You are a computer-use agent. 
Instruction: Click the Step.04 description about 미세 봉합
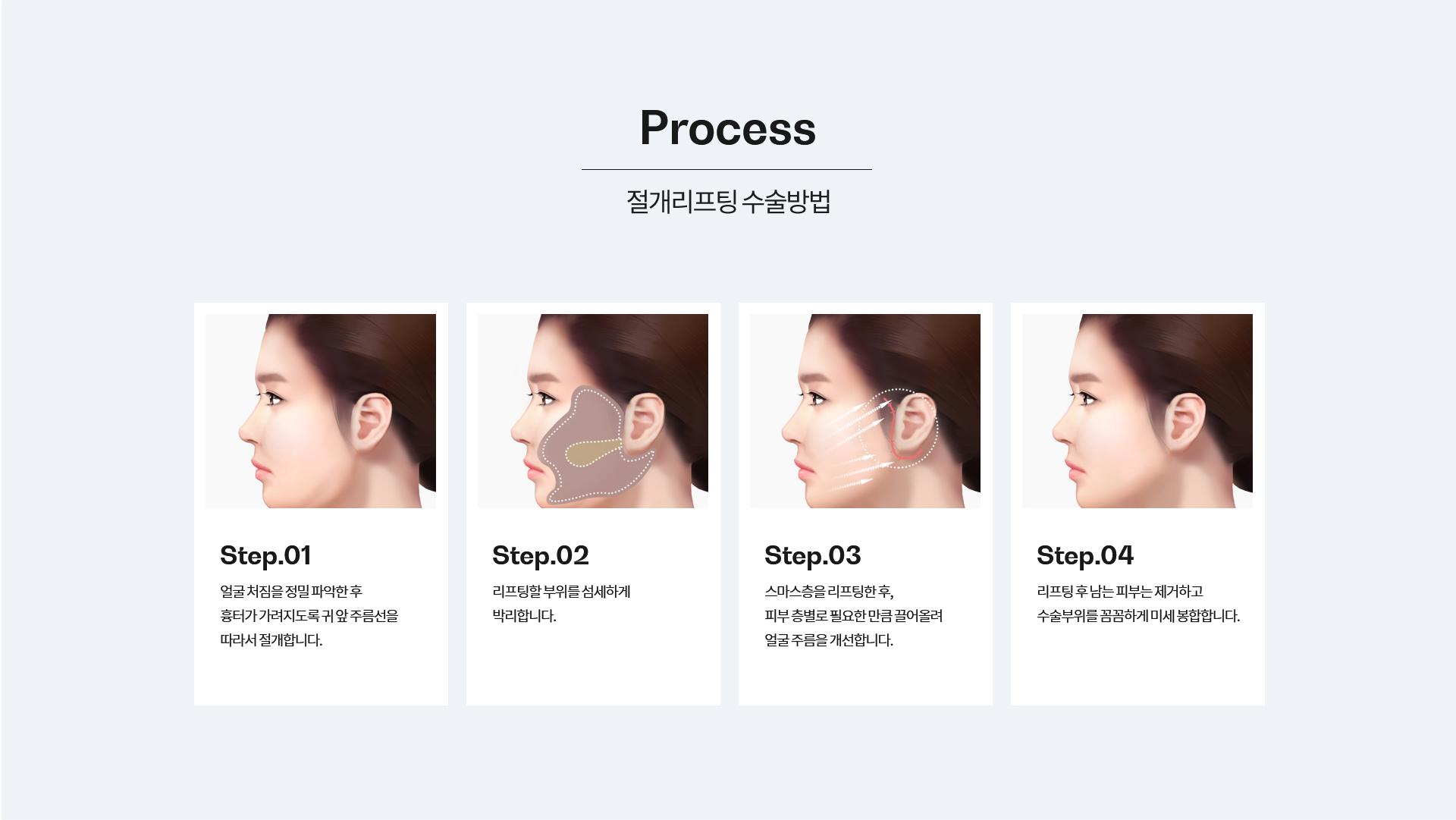(1138, 603)
